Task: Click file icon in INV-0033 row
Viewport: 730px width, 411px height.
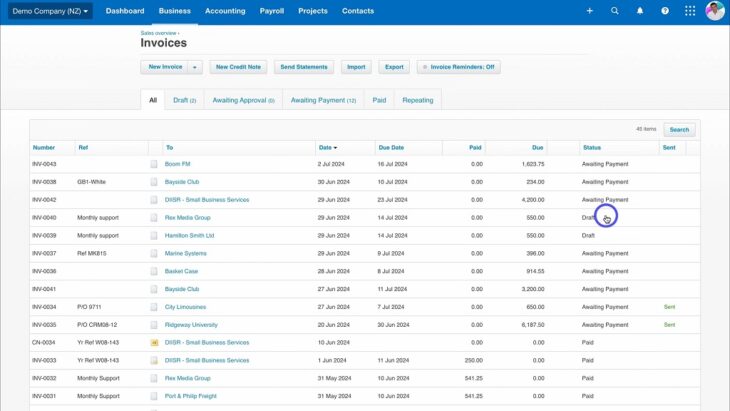Action: tap(154, 360)
